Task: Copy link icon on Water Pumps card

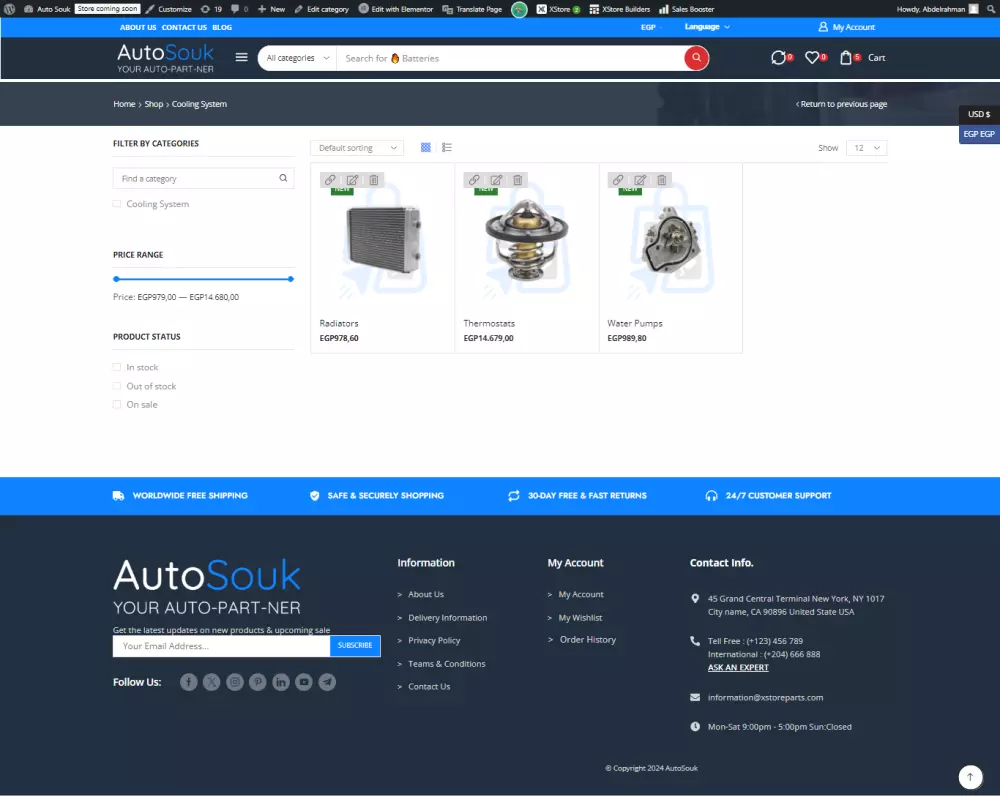Action: coord(618,180)
